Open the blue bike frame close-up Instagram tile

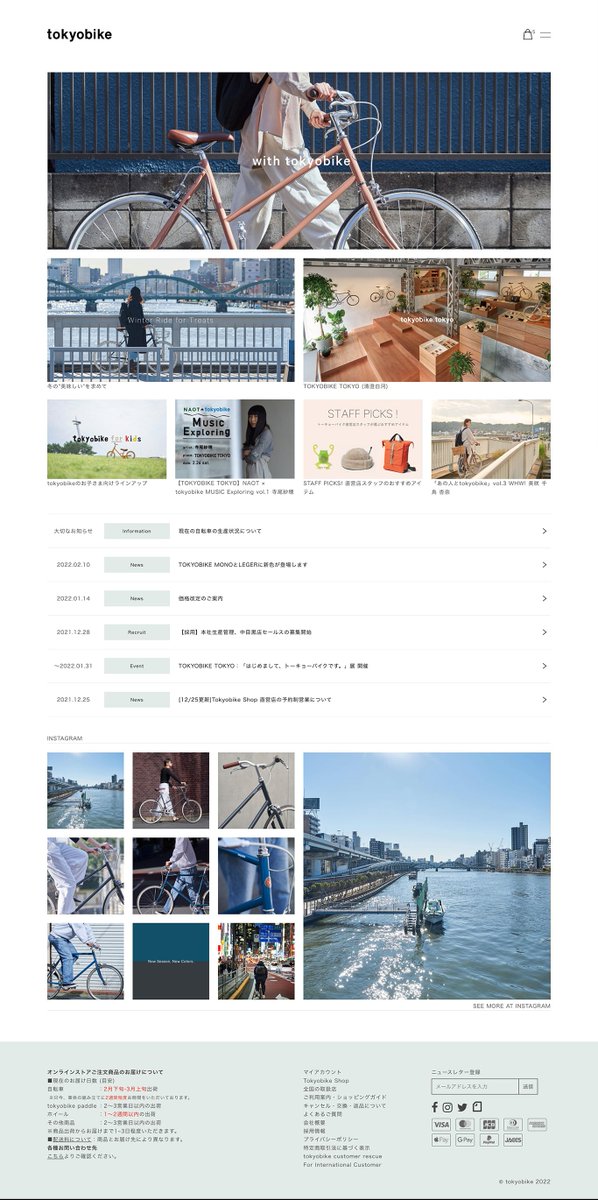(257, 876)
